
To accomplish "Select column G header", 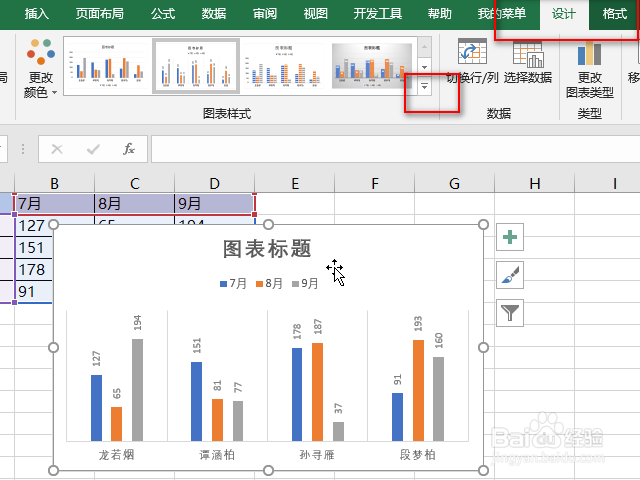I will click(x=454, y=183).
